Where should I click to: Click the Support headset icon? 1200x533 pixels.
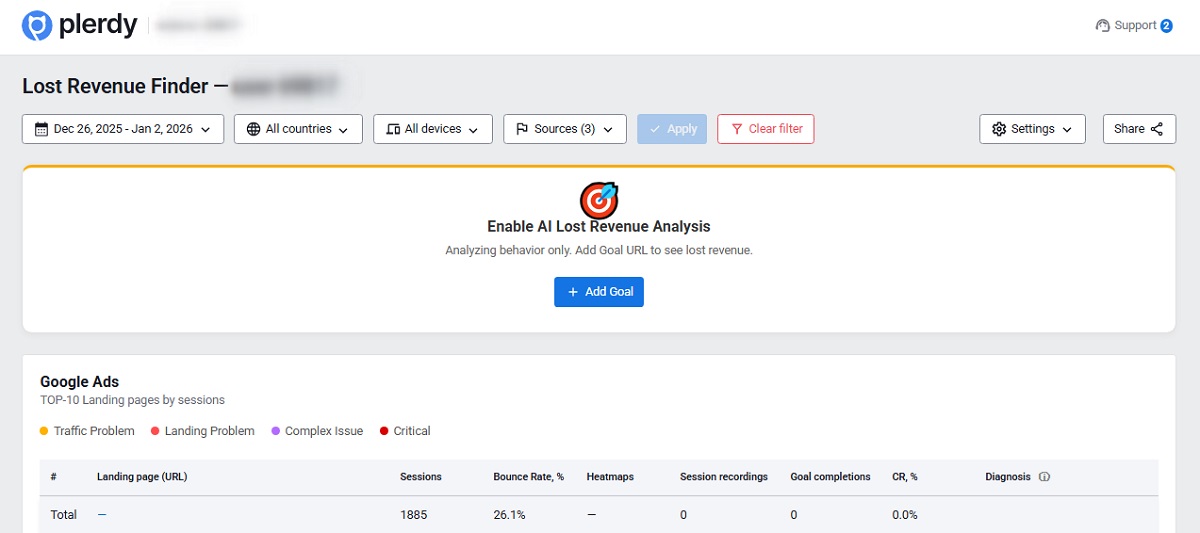1103,26
